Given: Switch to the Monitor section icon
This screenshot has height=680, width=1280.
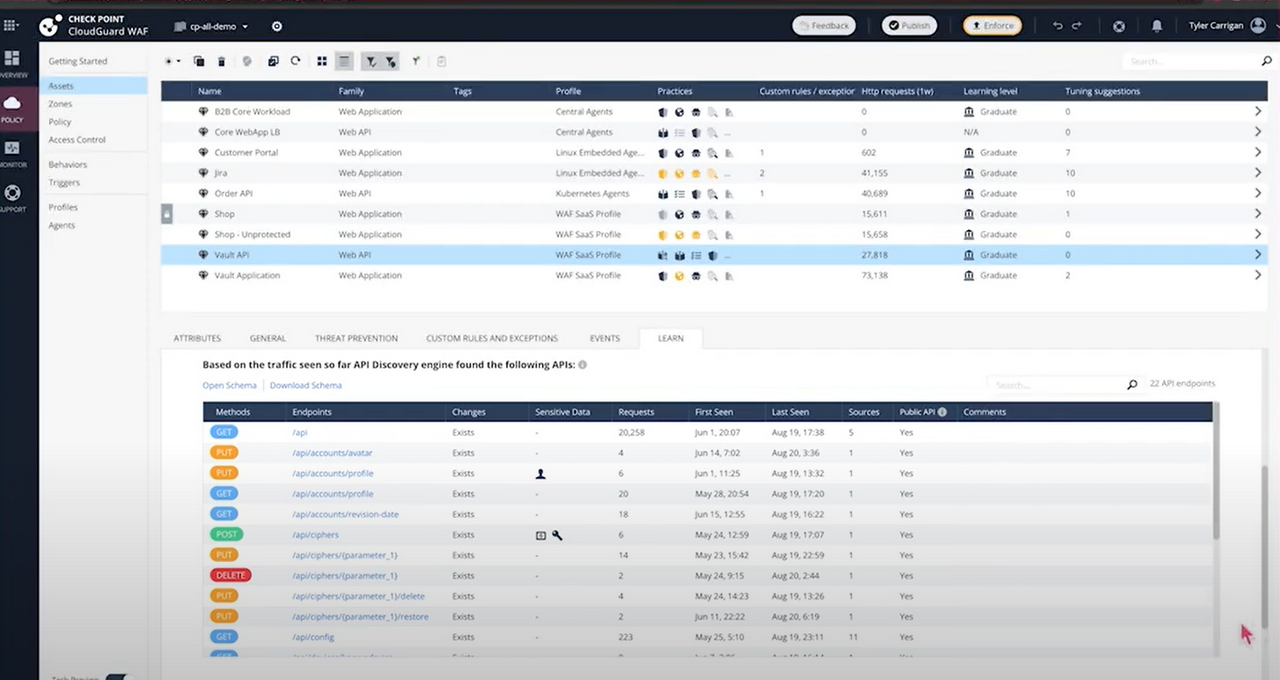Looking at the screenshot, I should tap(12, 150).
